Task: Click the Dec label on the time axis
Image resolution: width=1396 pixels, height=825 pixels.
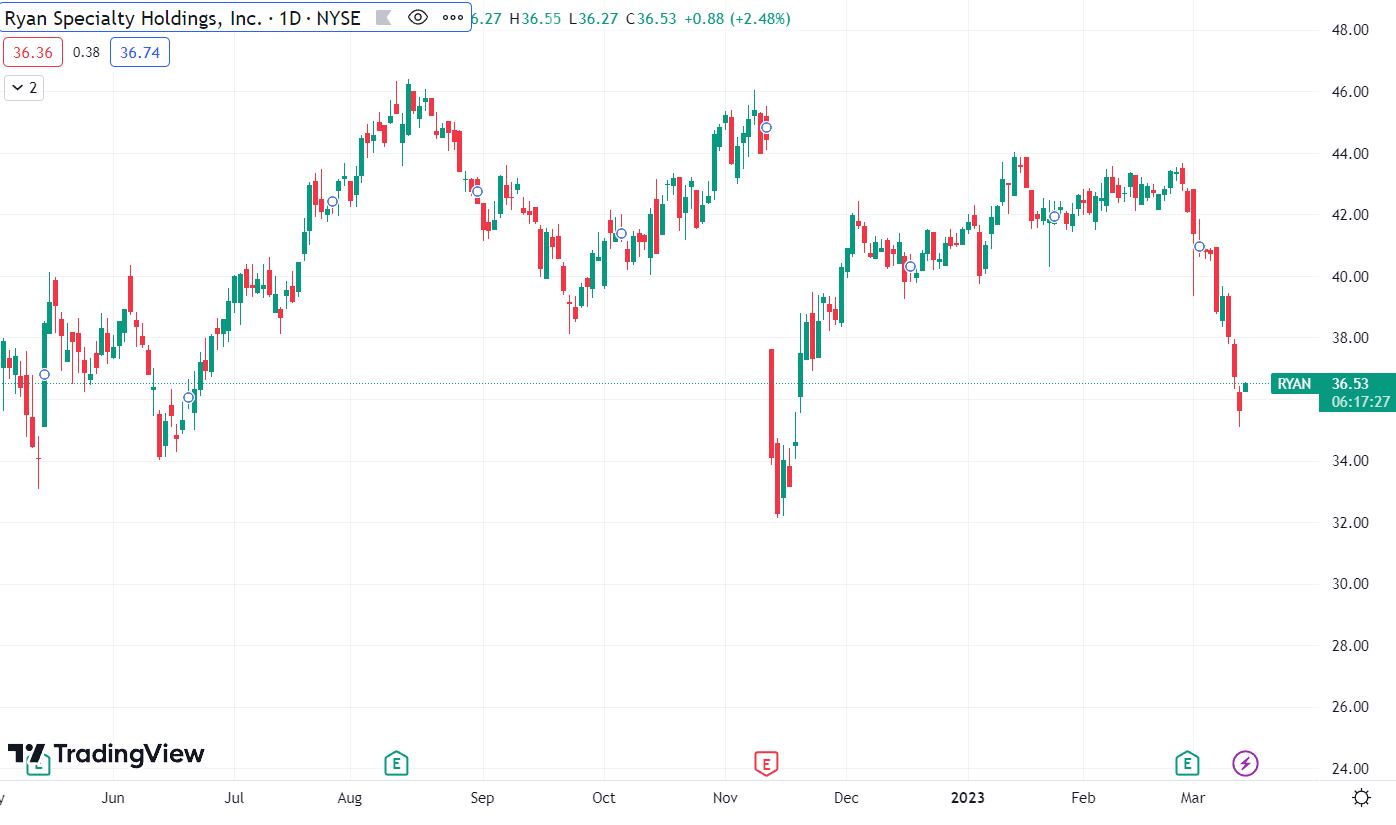Action: 846,798
